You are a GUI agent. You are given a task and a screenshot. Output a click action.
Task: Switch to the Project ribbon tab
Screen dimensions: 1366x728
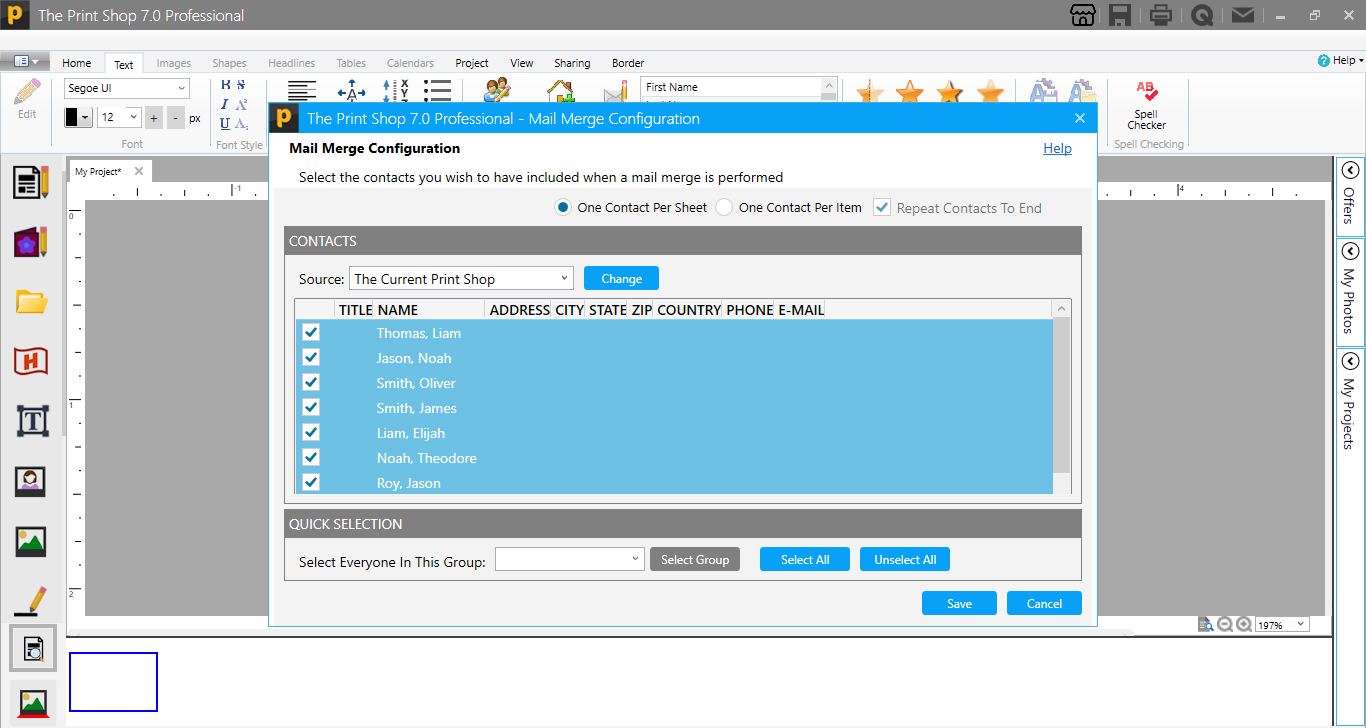[472, 63]
